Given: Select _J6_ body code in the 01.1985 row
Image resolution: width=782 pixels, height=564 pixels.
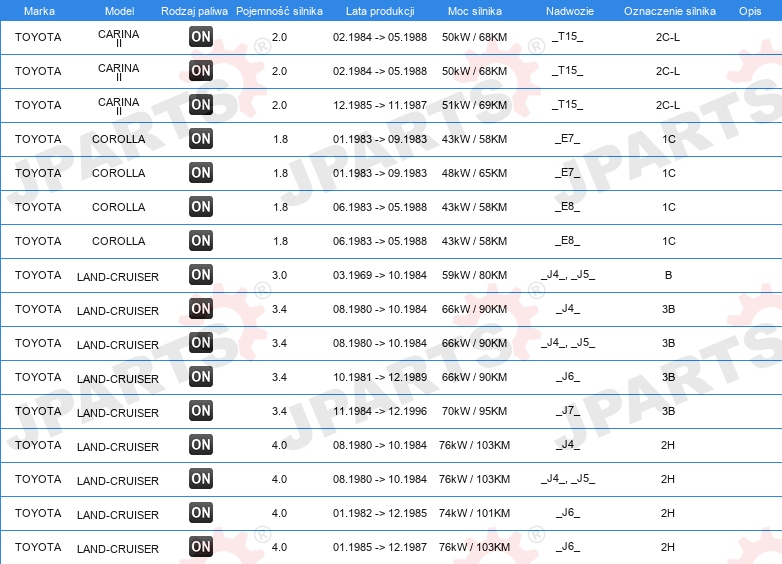Looking at the screenshot, I should [x=568, y=547].
